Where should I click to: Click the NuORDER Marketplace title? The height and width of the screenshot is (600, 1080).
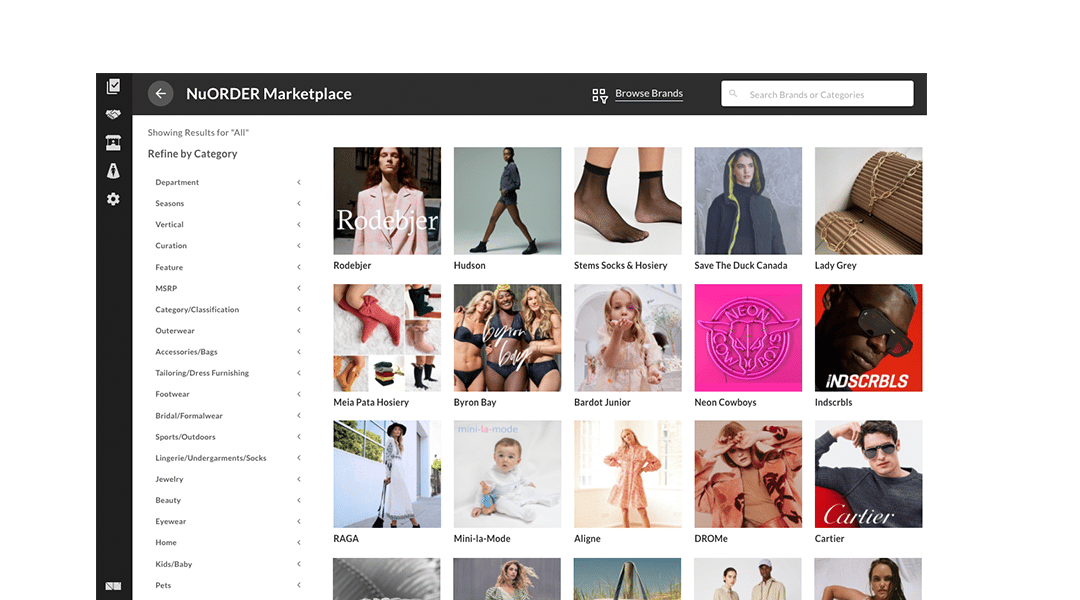[269, 94]
